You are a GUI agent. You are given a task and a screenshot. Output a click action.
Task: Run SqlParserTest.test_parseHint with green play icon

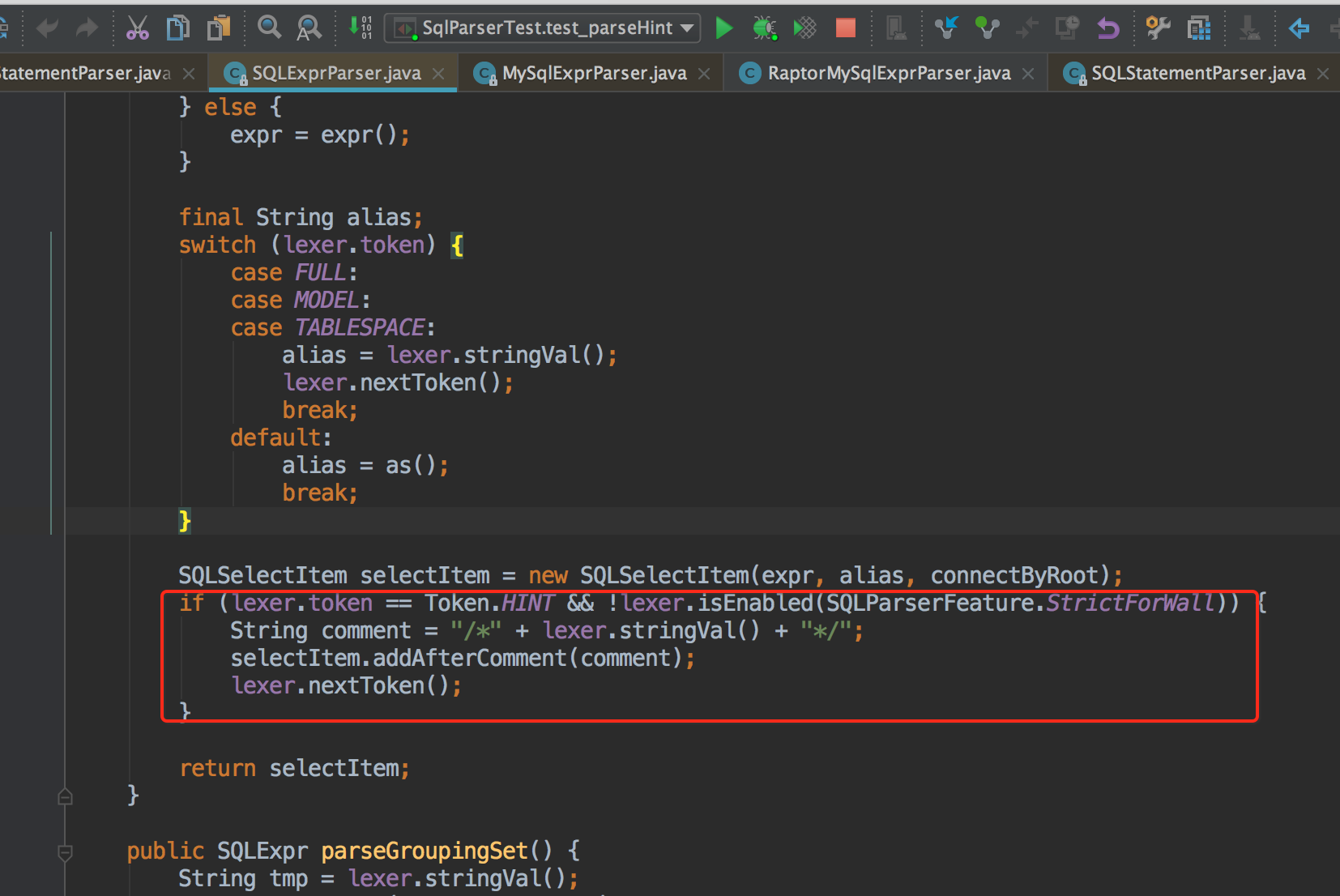point(724,28)
